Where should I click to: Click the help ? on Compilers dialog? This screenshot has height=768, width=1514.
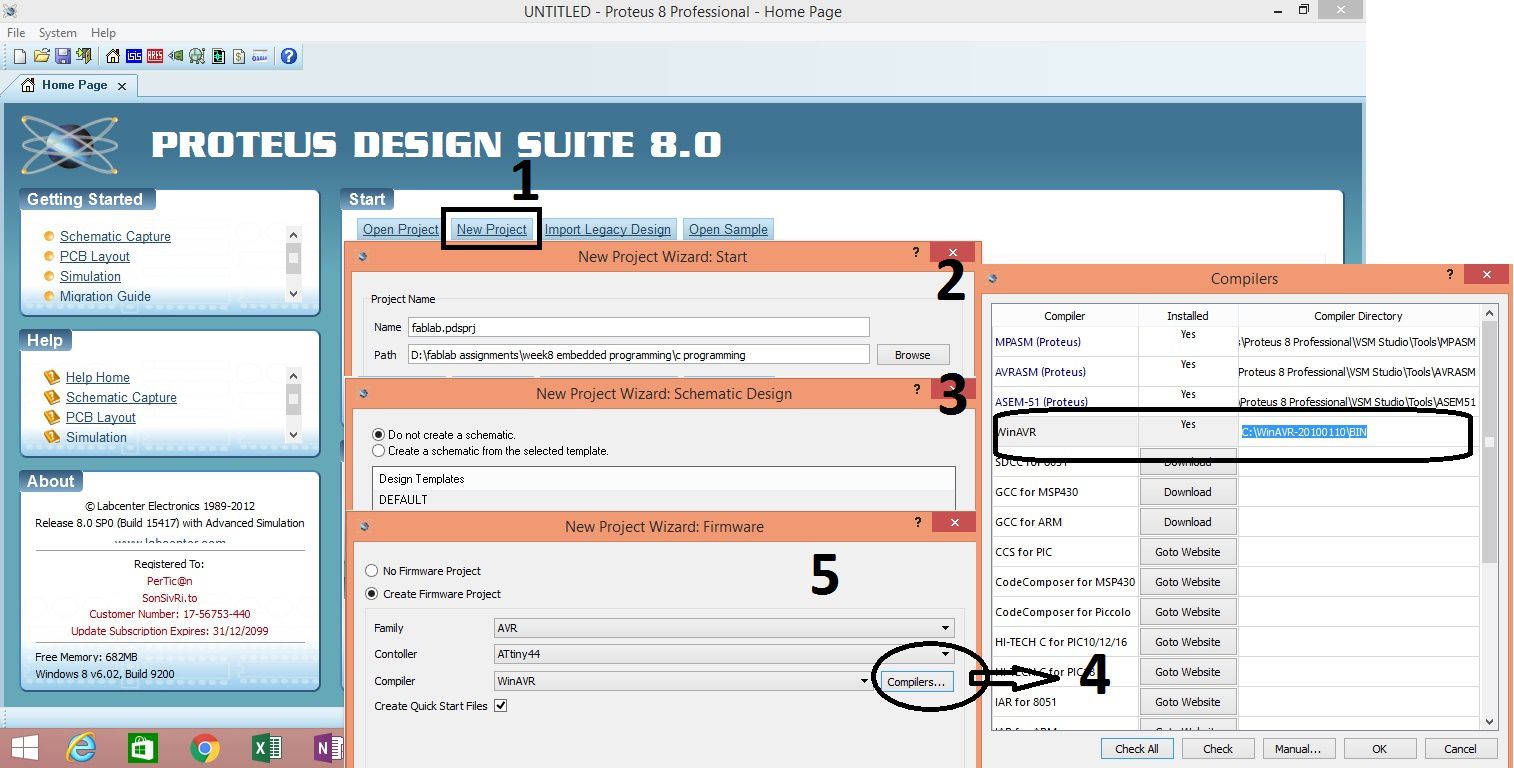coord(1450,274)
